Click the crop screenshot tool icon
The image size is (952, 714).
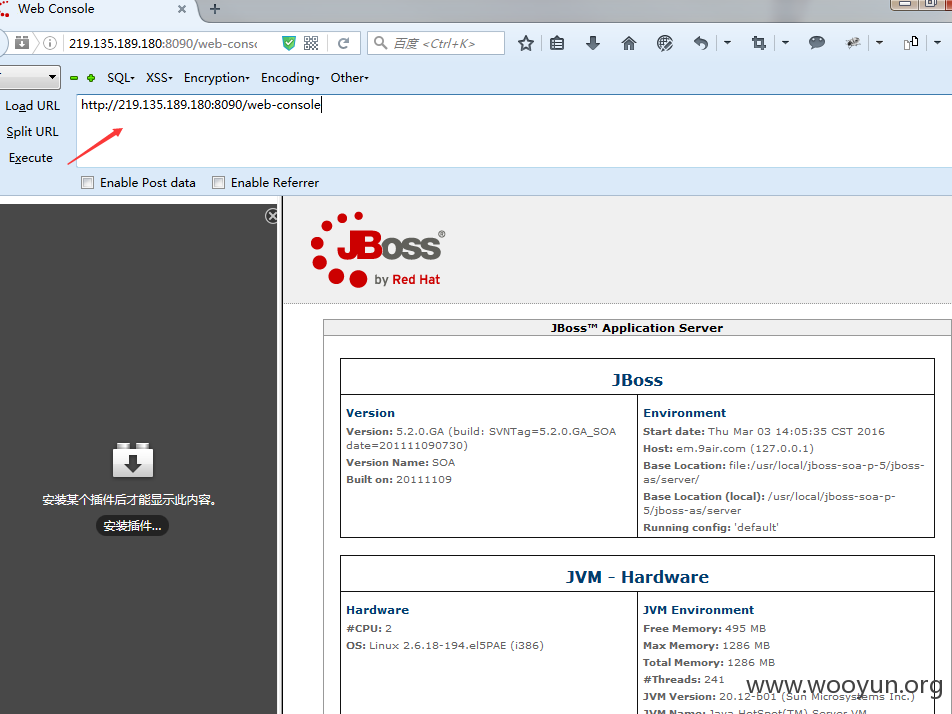click(x=758, y=43)
